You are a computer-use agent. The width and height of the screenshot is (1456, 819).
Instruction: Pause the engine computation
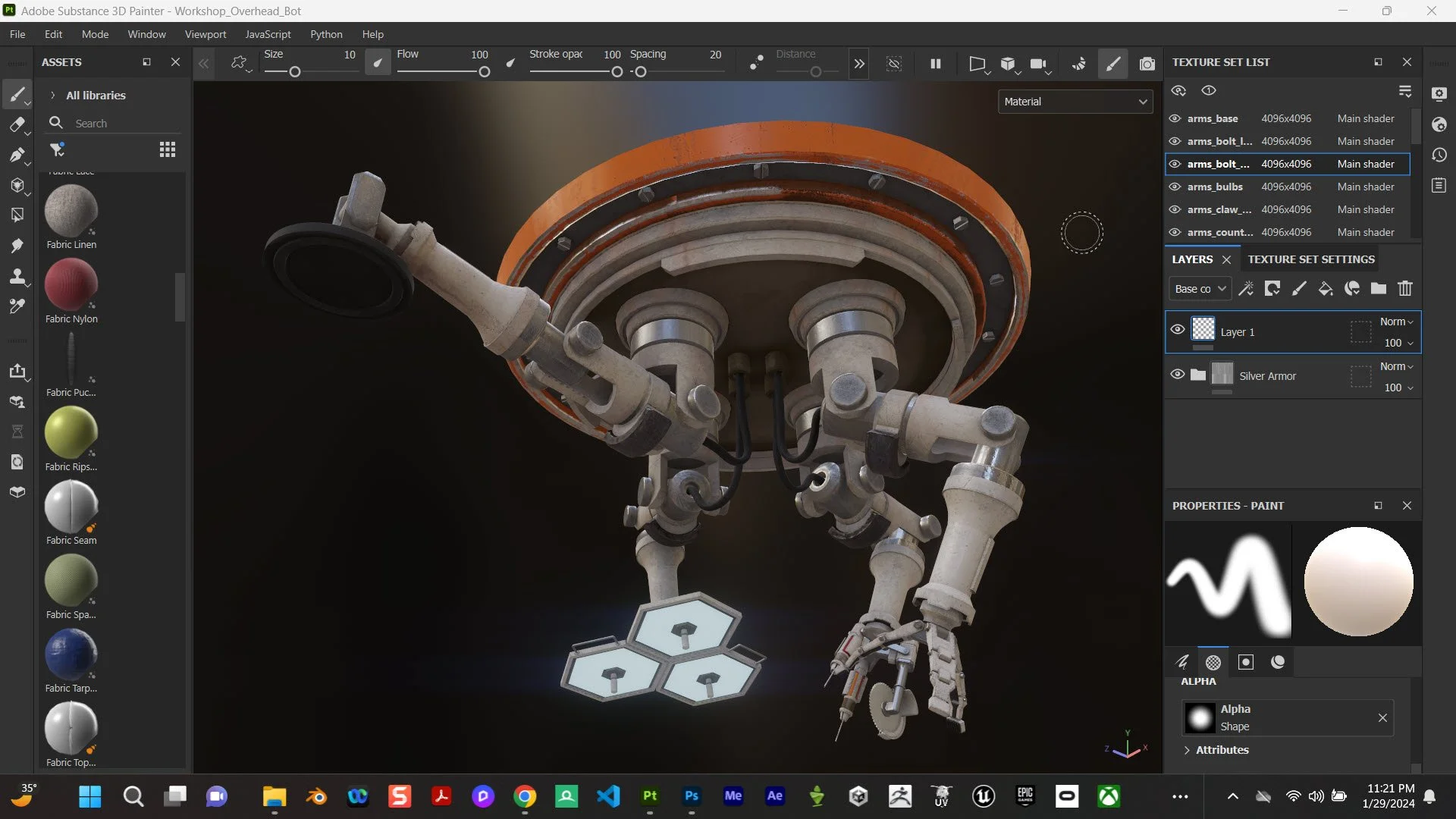point(935,64)
